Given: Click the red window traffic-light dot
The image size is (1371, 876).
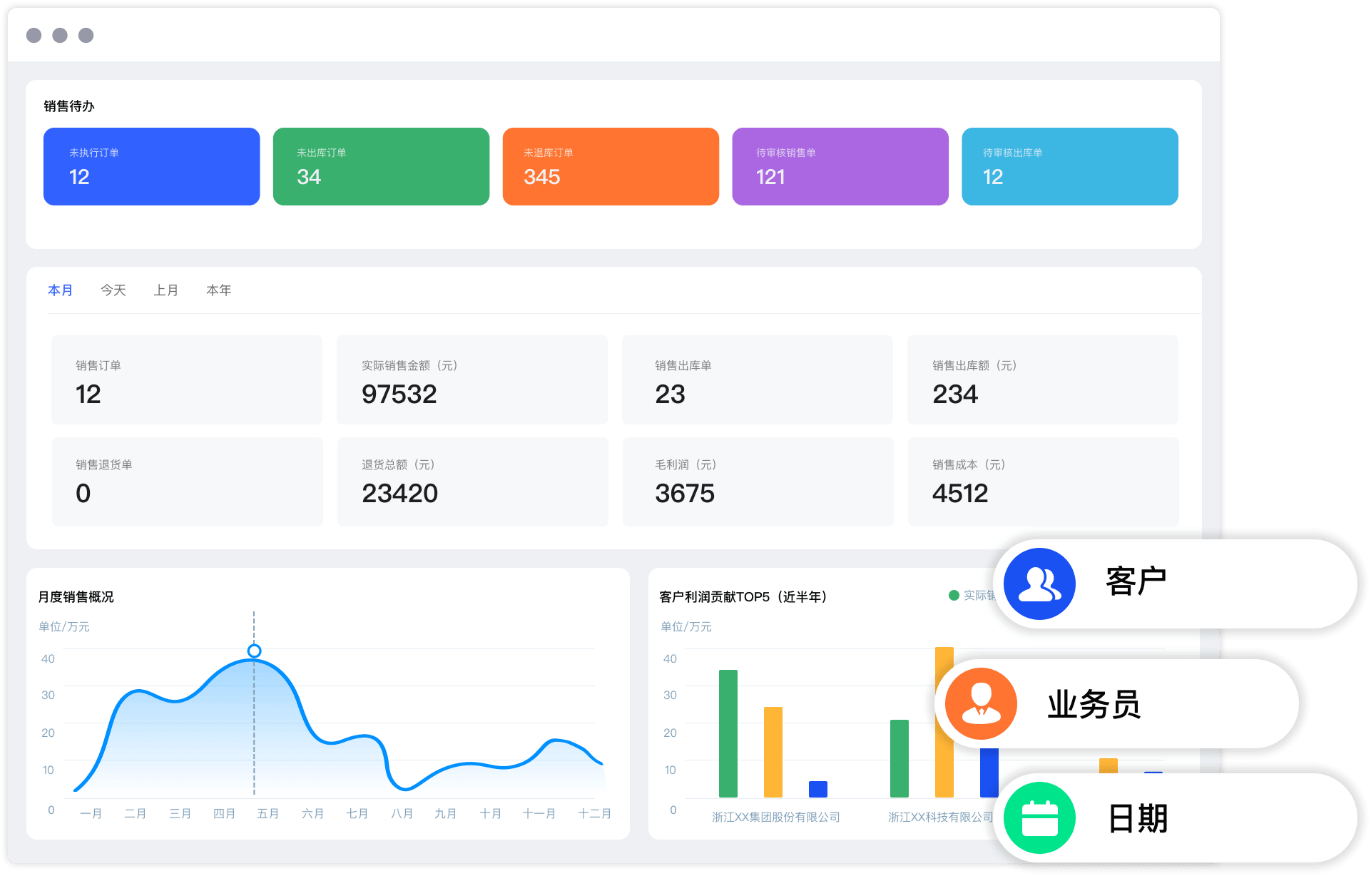Looking at the screenshot, I should [x=35, y=34].
